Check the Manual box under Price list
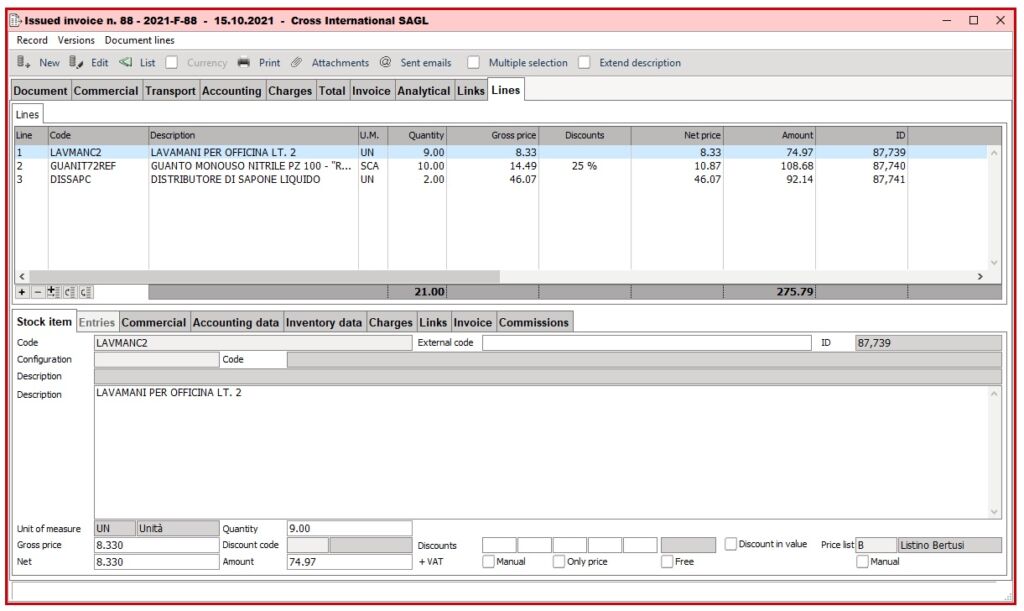The height and width of the screenshot is (611, 1024). pos(862,561)
